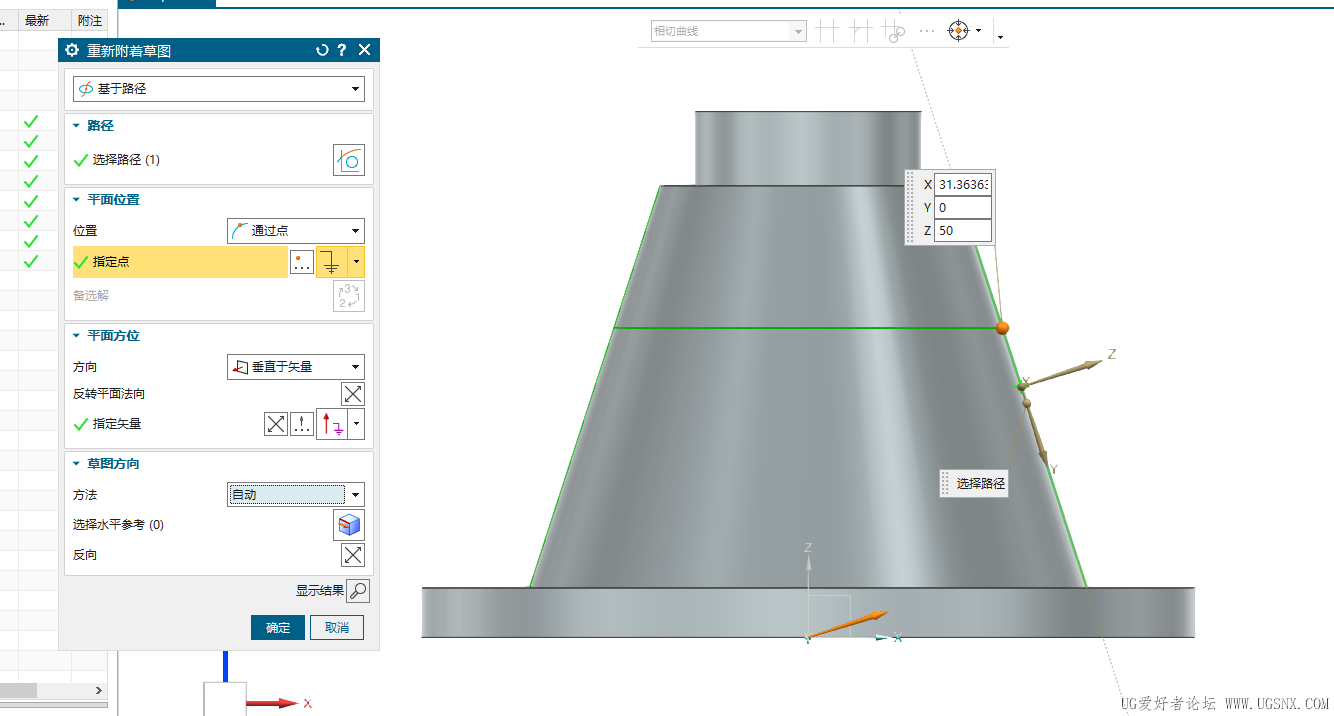Open the point dialog in 指定点 row

click(x=302, y=262)
